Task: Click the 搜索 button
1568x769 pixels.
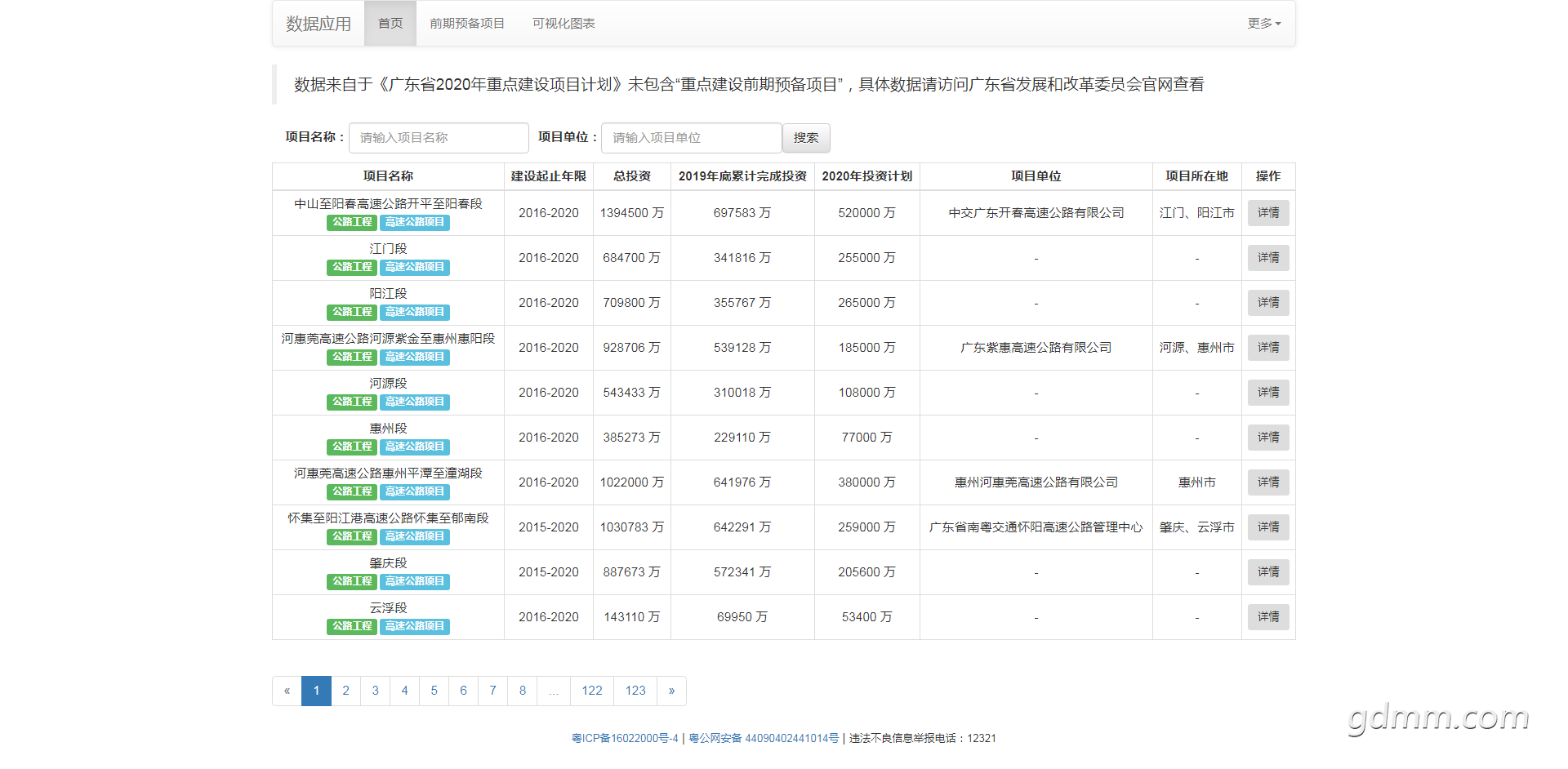Action: (x=806, y=138)
